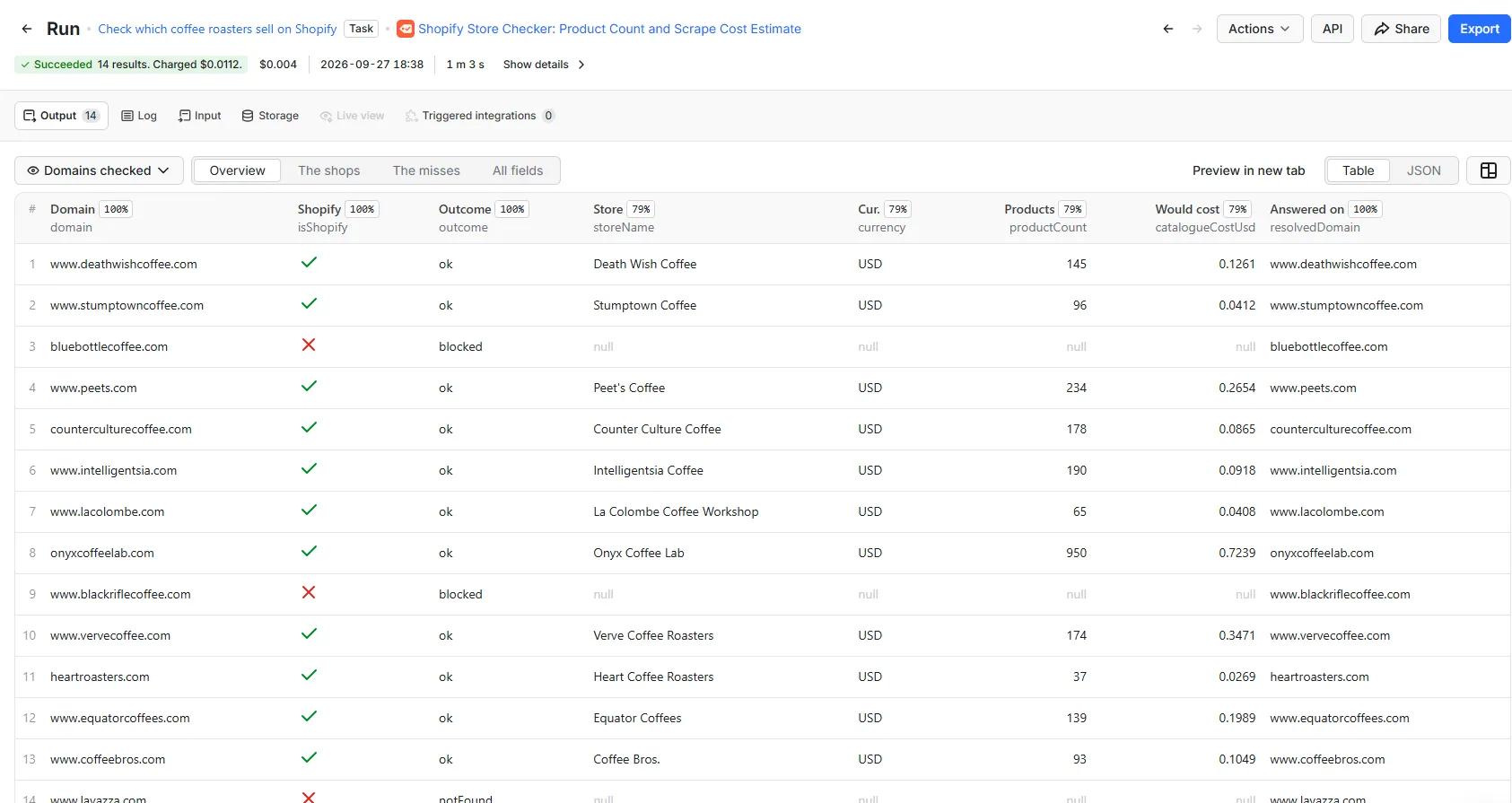Open the Storage tab
1512x803 pixels.
(x=270, y=116)
